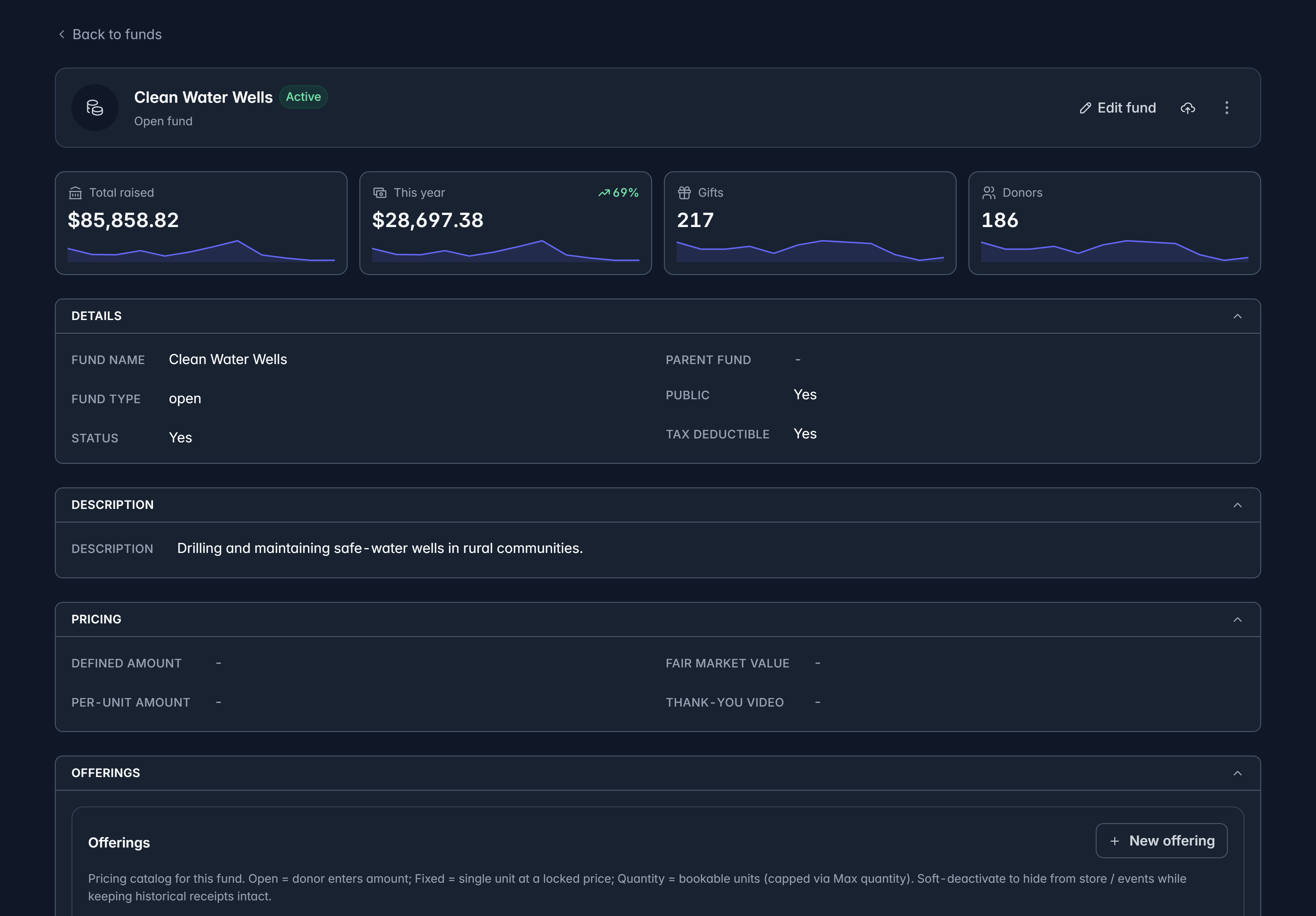Click the Status value Yes
The height and width of the screenshot is (916, 1316).
pos(180,438)
